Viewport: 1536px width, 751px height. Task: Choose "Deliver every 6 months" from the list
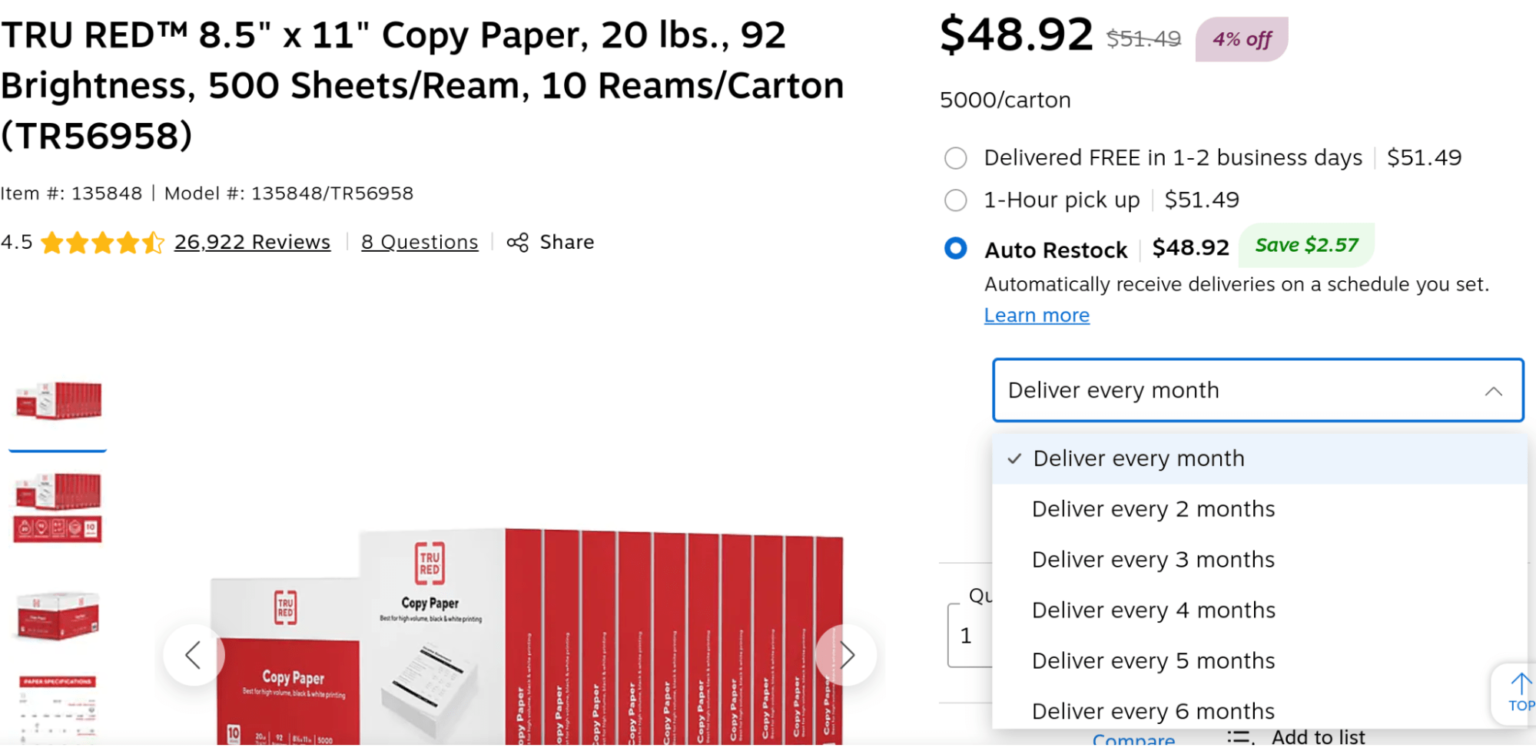[x=1152, y=710]
